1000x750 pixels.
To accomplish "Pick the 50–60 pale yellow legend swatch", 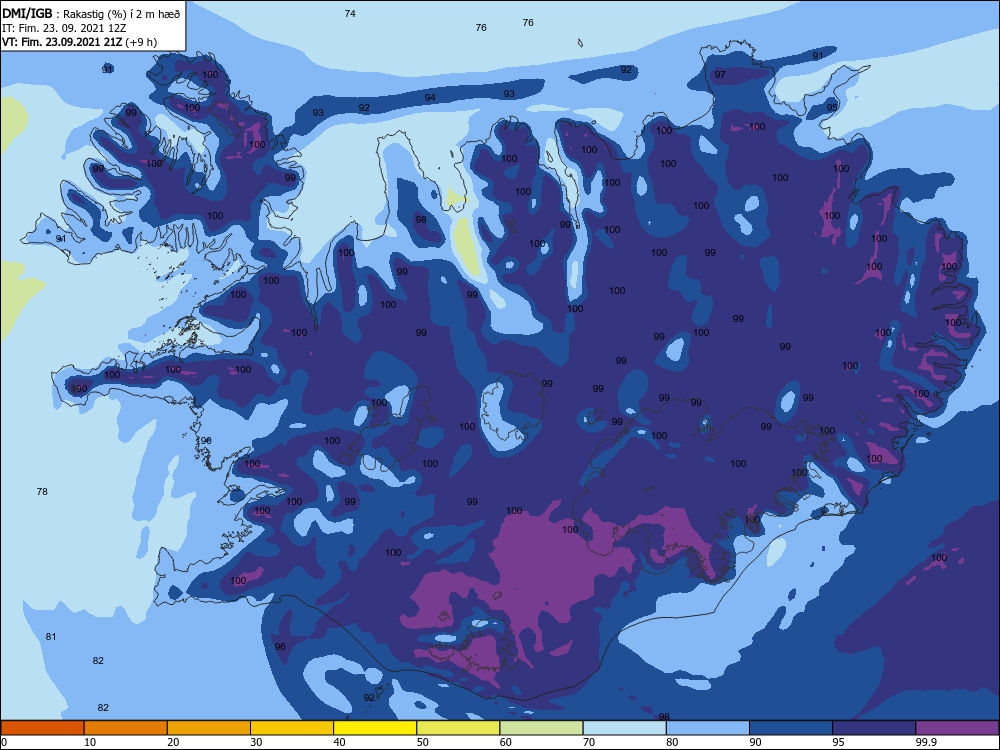I will tap(458, 728).
